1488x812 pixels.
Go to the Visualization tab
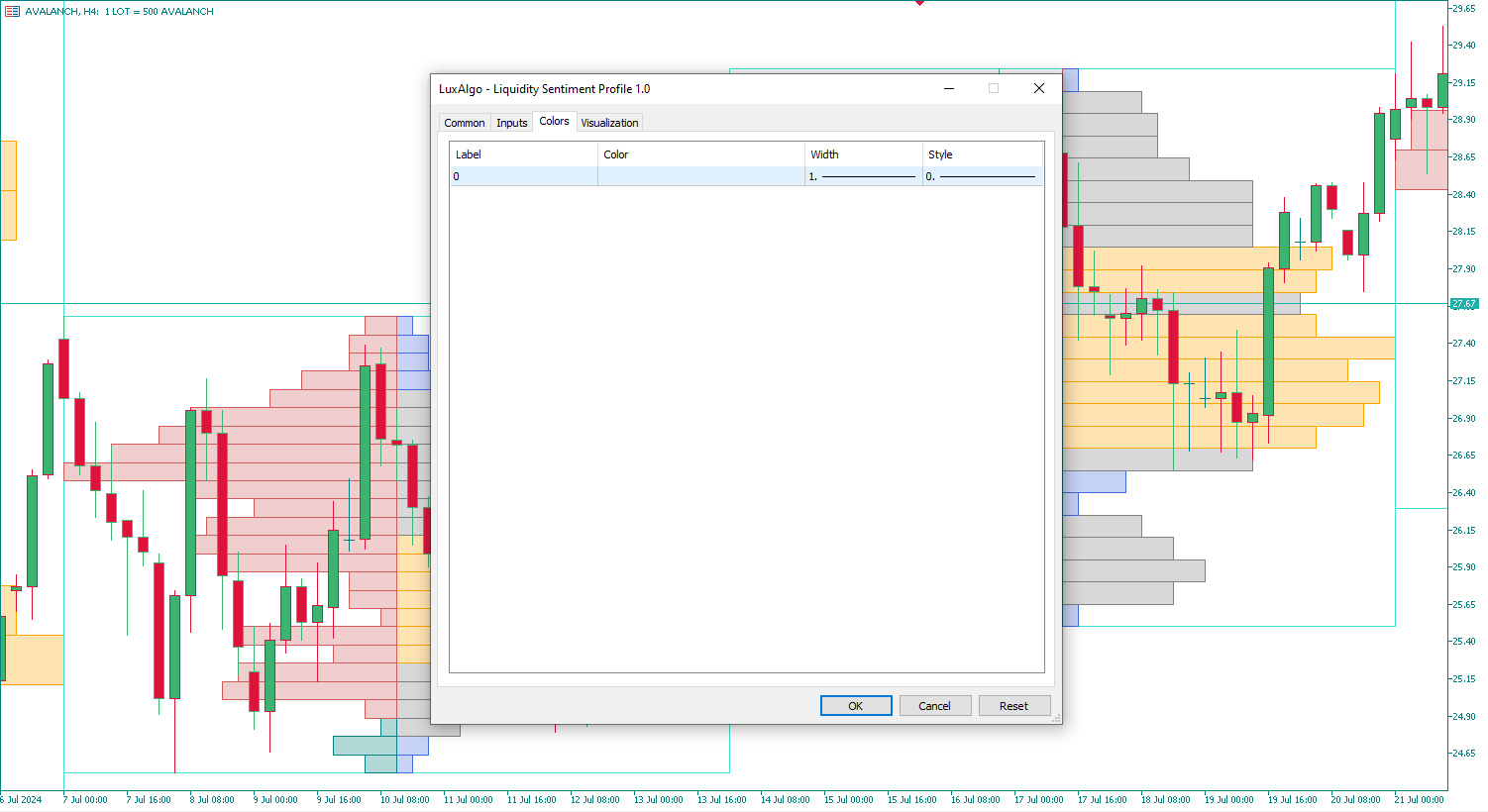coord(609,123)
